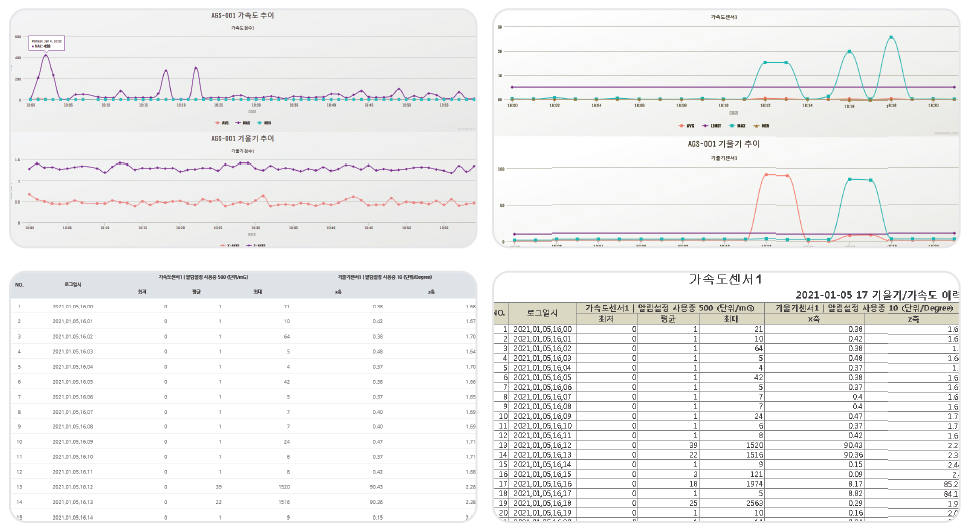
Task: Click the 'AGS-001 가속도 추이' chart title
Action: [x=243, y=17]
